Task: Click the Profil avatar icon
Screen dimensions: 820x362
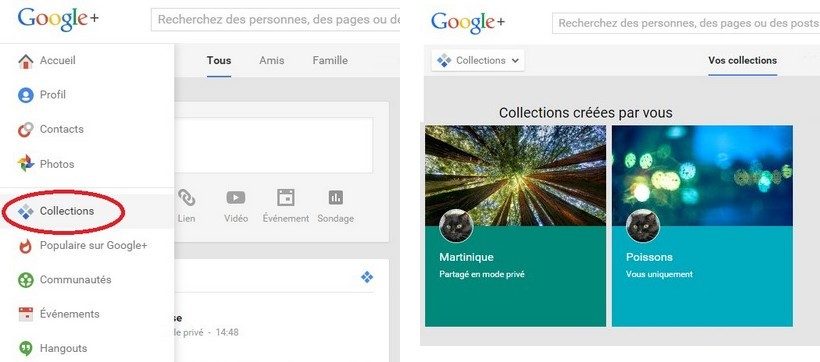Action: 26,95
